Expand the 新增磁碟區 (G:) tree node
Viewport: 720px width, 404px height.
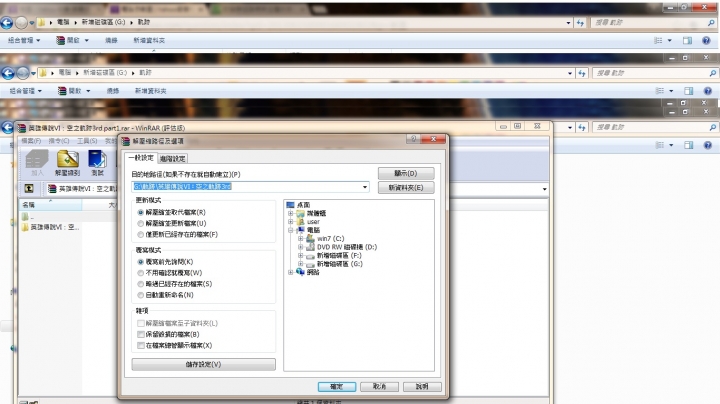(300, 264)
